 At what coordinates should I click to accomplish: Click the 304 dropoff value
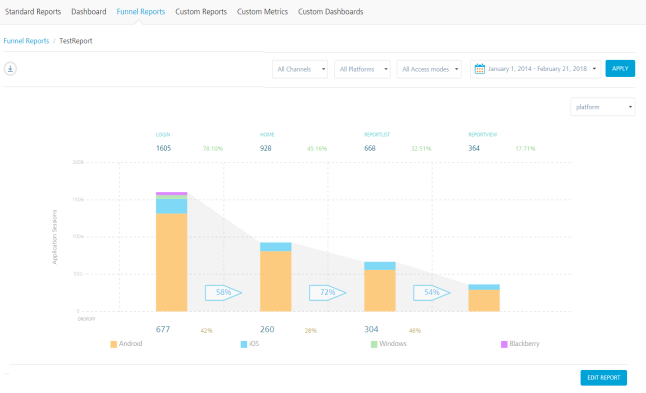tap(371, 329)
